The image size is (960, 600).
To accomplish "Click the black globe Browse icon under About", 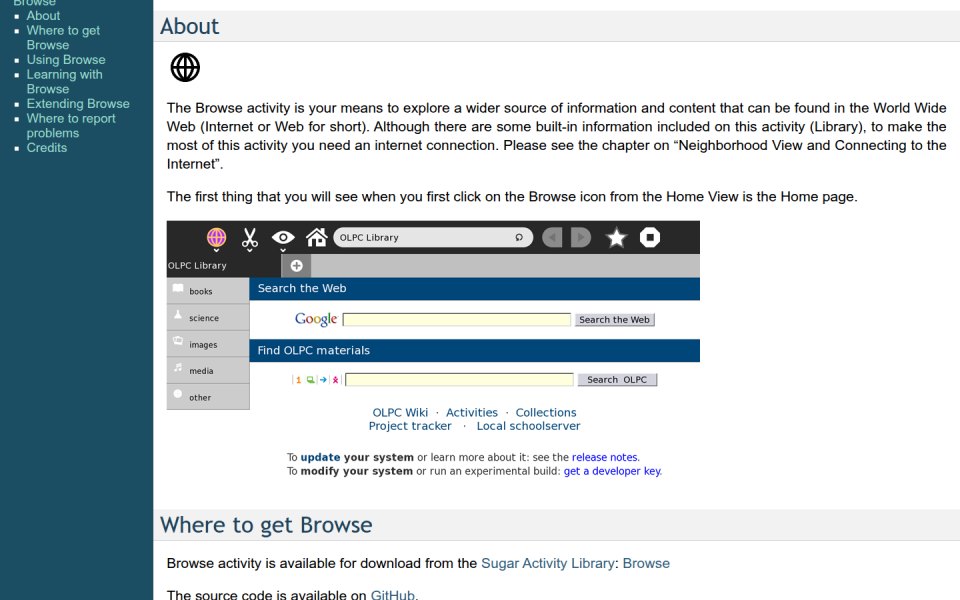I will (x=185, y=67).
